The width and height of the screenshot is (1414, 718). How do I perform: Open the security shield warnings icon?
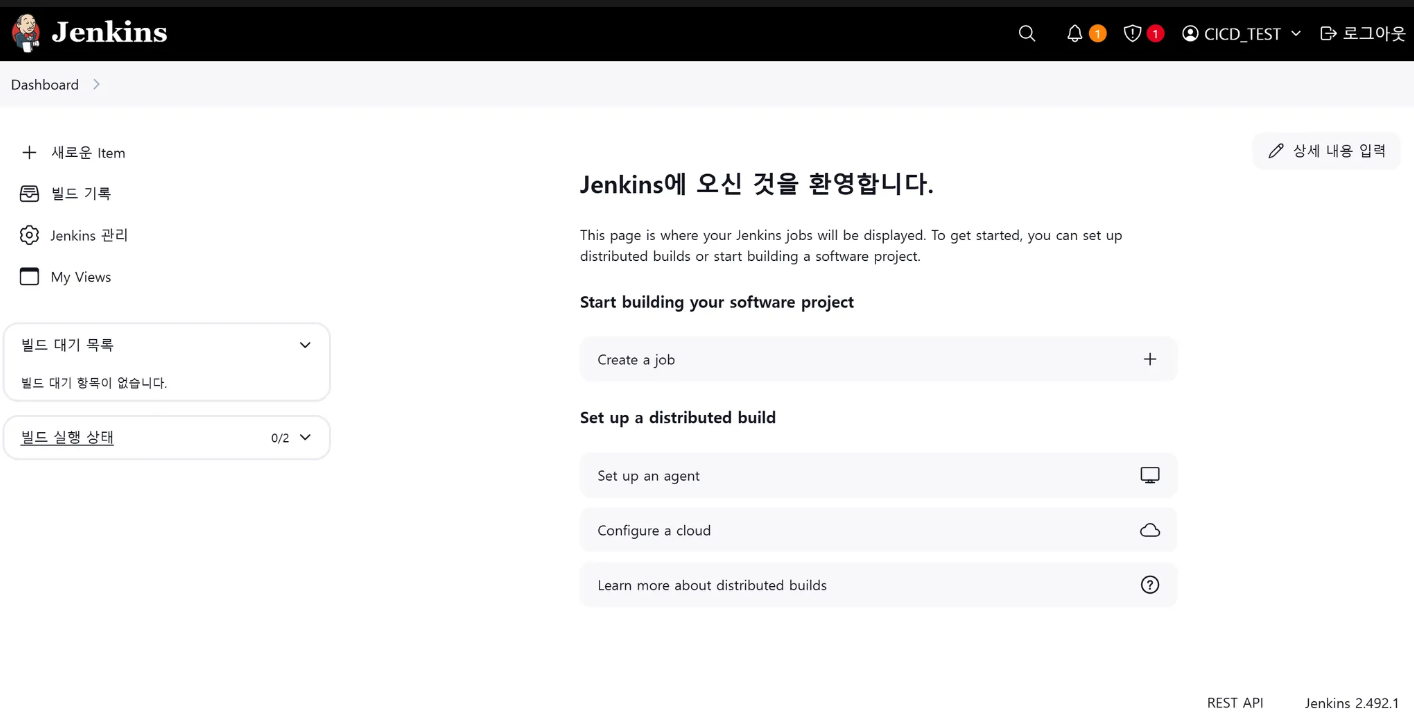tap(1133, 34)
